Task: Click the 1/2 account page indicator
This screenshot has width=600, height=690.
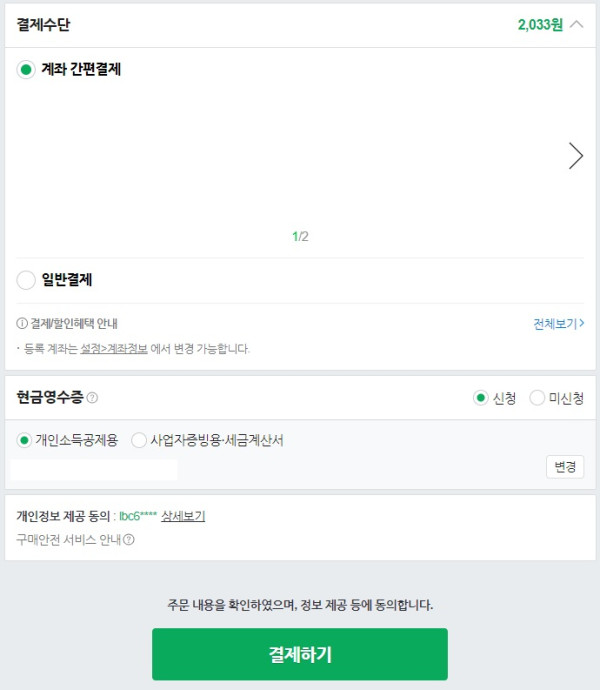Action: pos(300,237)
